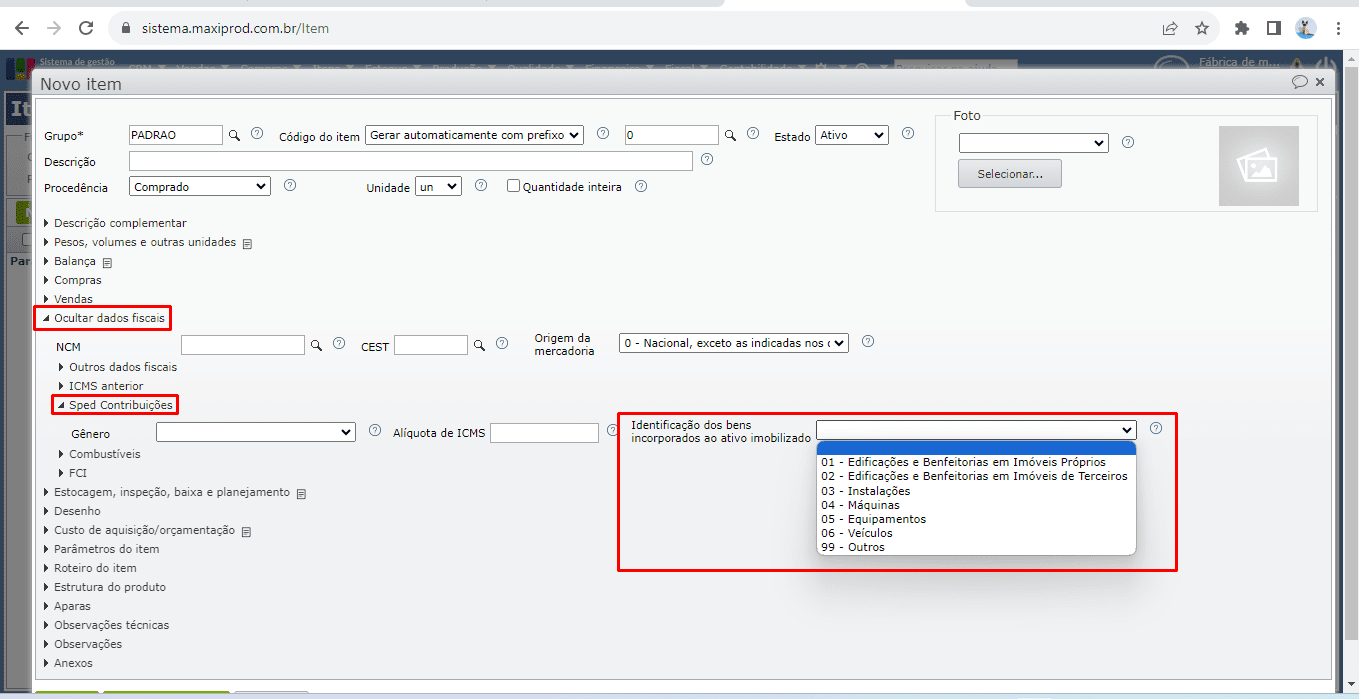
Task: Collapse Ocultar dados fiscais section
Action: pyautogui.click(x=103, y=318)
